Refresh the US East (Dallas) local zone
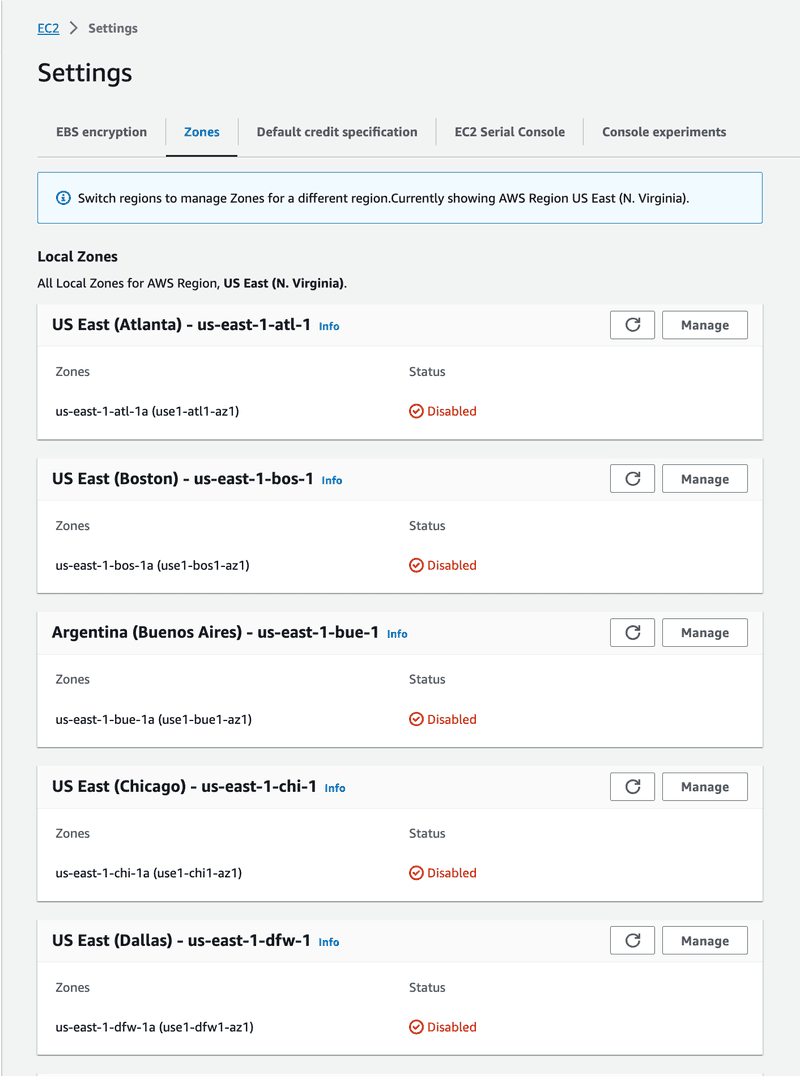The width and height of the screenshot is (800, 1076). [x=632, y=941]
